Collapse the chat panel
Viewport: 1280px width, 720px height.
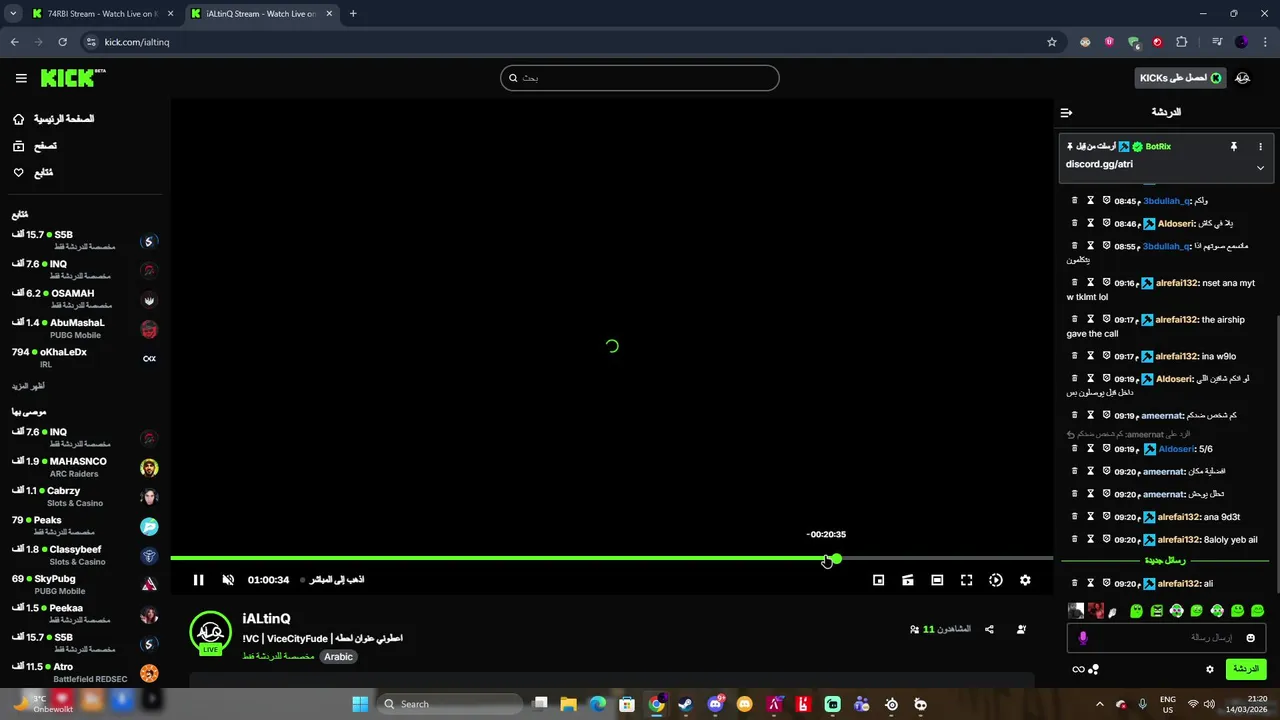point(1066,113)
